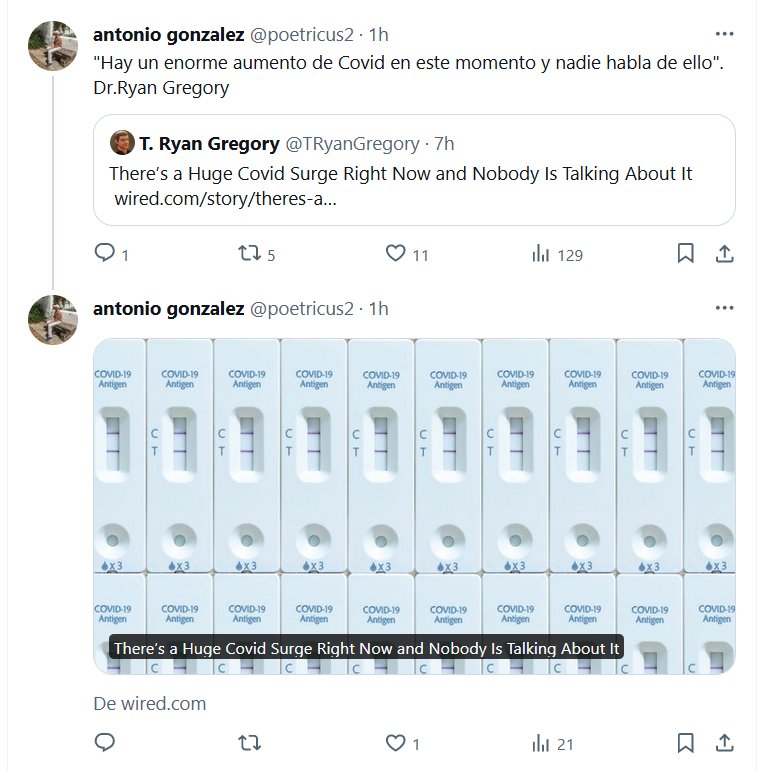View analytics showing 129 views
The width and height of the screenshot is (768, 770).
point(541,254)
